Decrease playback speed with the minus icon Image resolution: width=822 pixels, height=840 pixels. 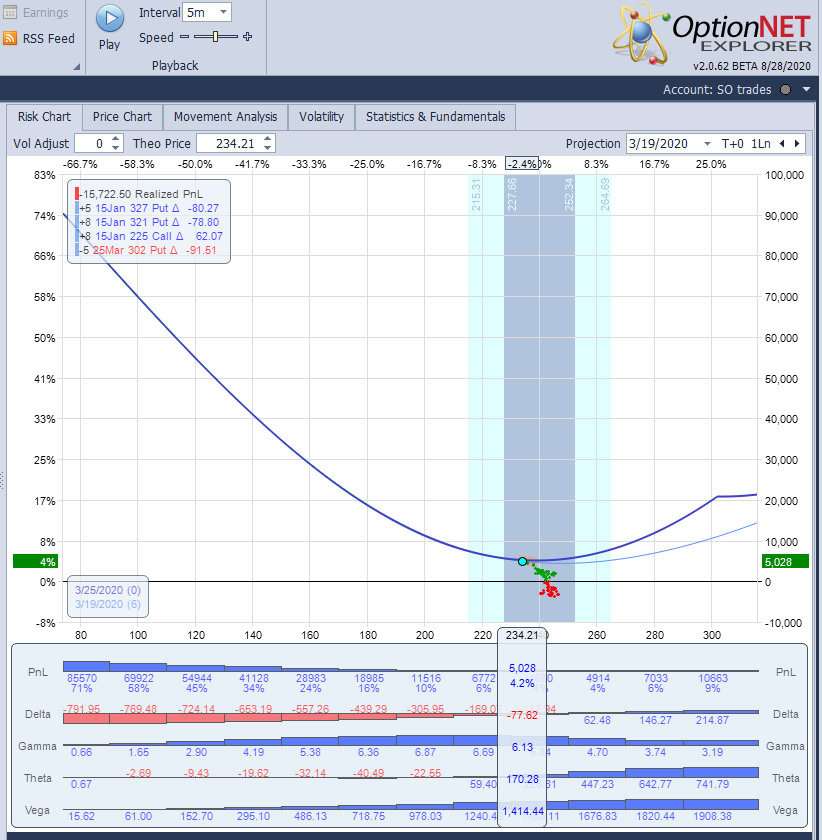[x=184, y=36]
